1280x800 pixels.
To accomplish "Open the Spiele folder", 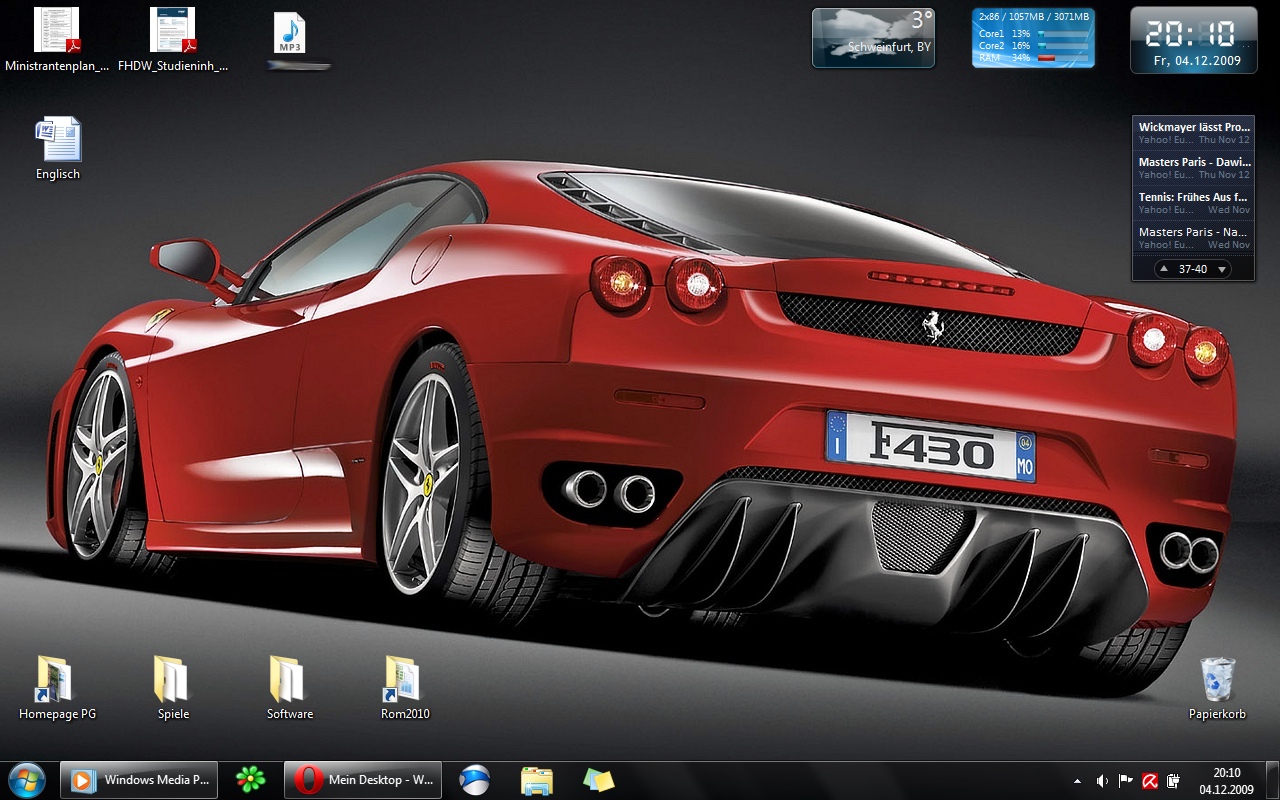I will tap(173, 680).
